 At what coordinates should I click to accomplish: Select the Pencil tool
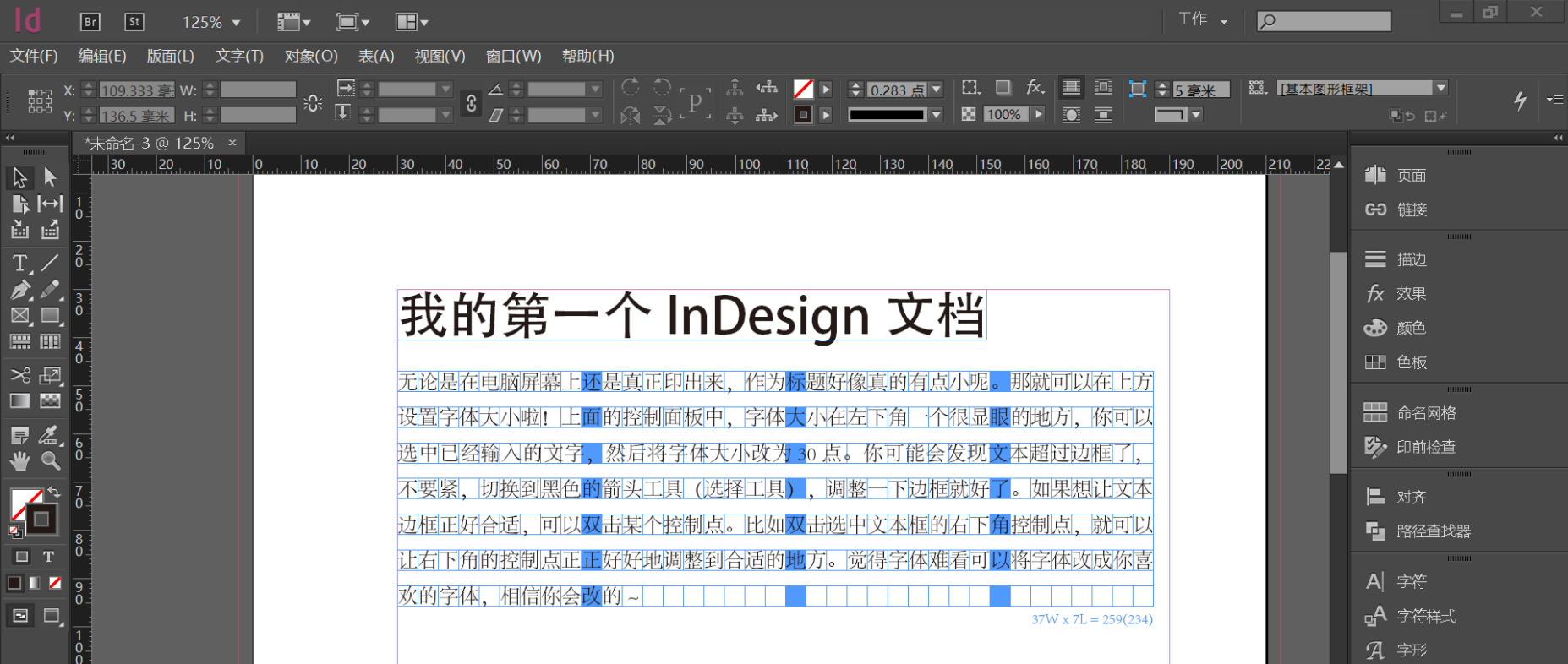[x=51, y=290]
